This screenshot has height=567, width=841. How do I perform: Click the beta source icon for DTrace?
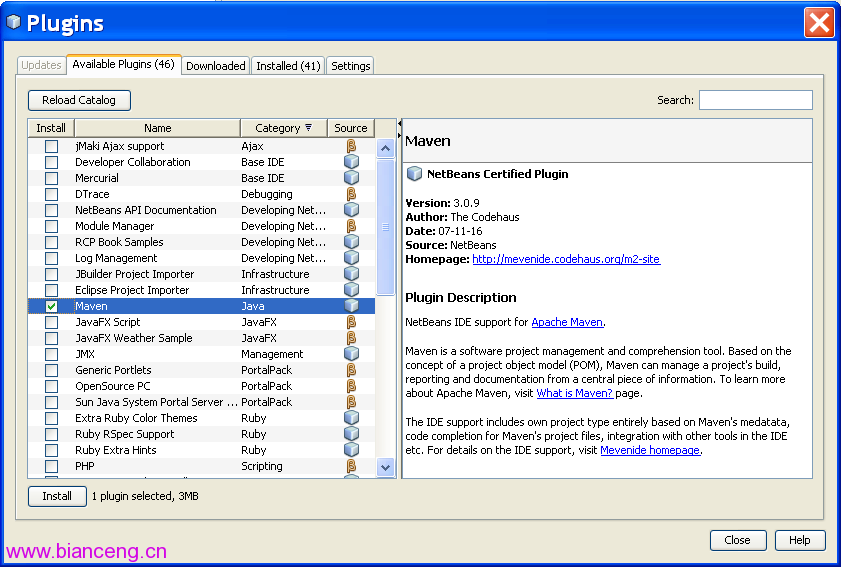coord(351,194)
